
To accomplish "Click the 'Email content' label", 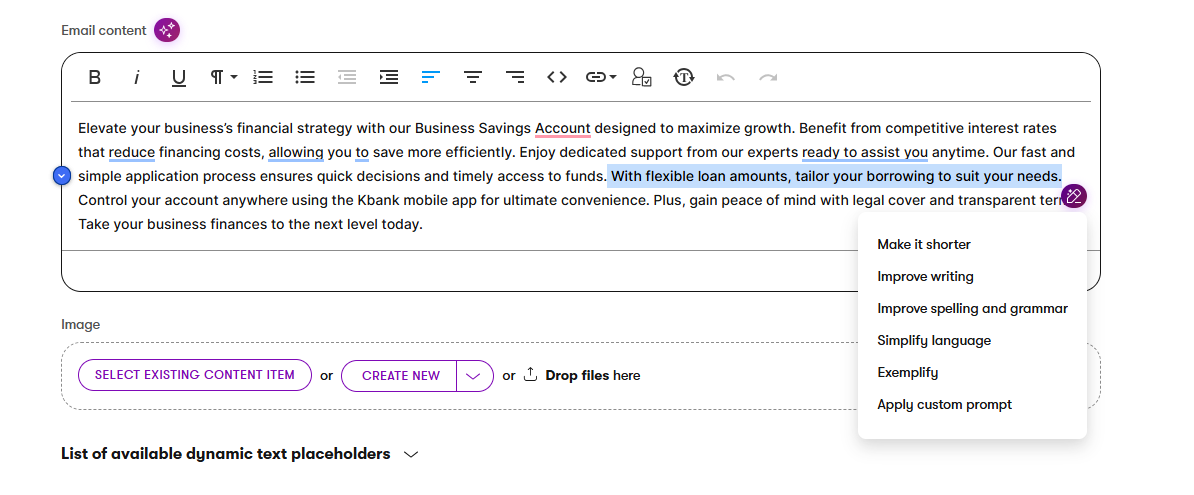I will (104, 30).
